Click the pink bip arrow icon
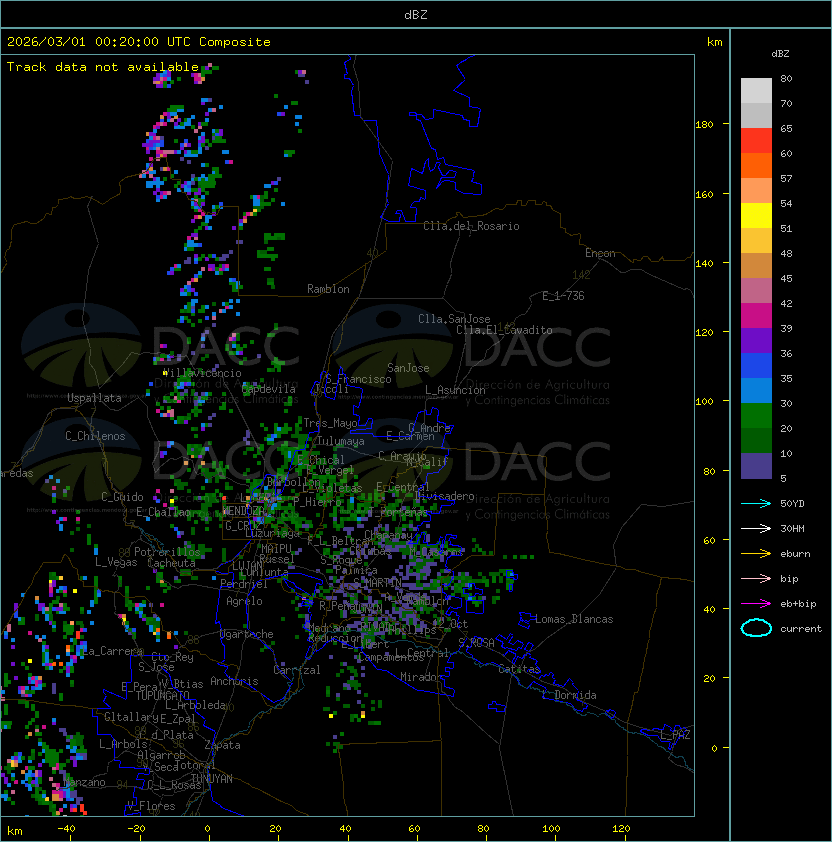This screenshot has width=832, height=842. pos(756,578)
